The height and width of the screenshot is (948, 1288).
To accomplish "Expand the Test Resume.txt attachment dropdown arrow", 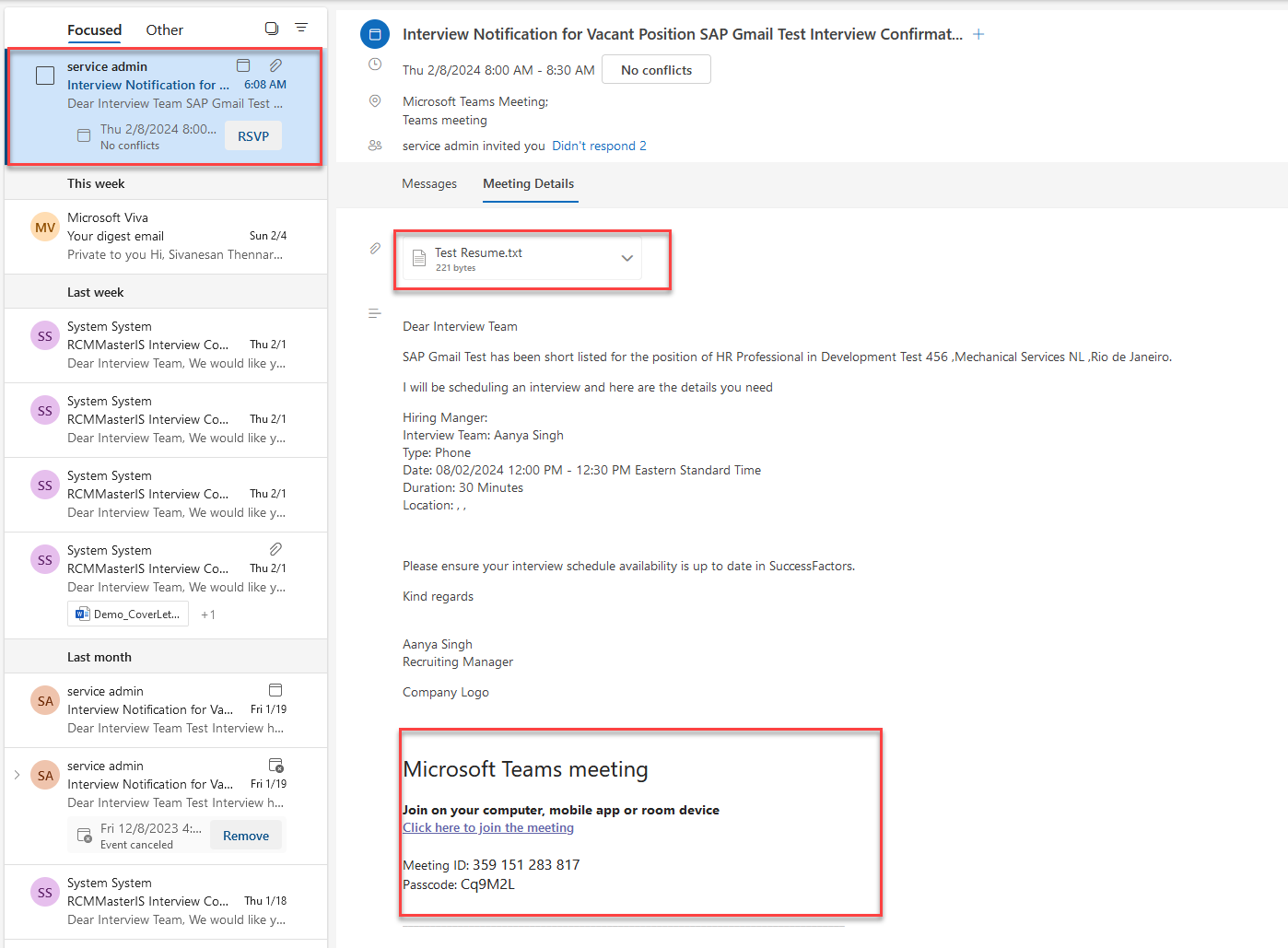I will tap(626, 258).
